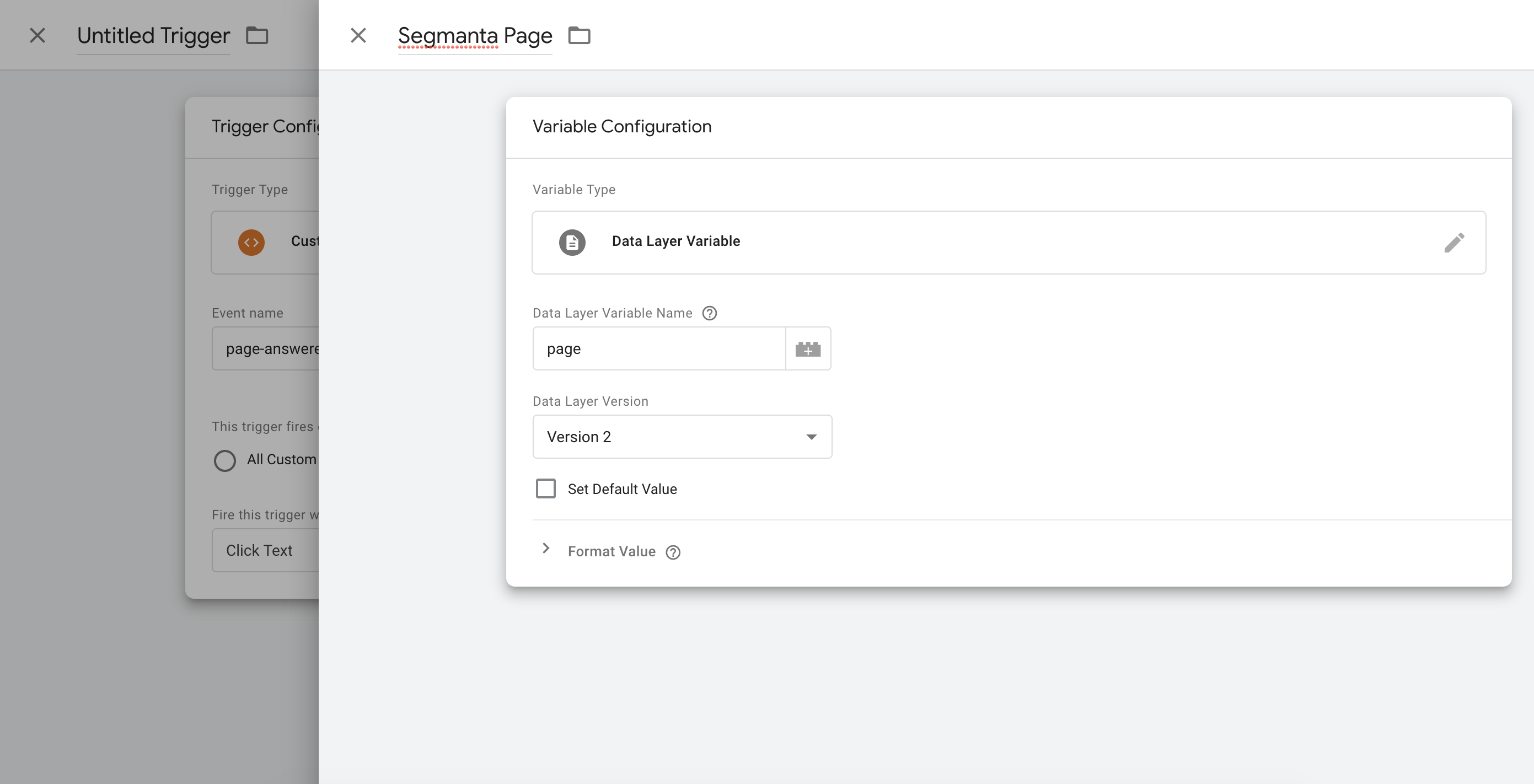1534x784 pixels.
Task: Click the Custom Event trigger type icon
Action: tap(251, 242)
